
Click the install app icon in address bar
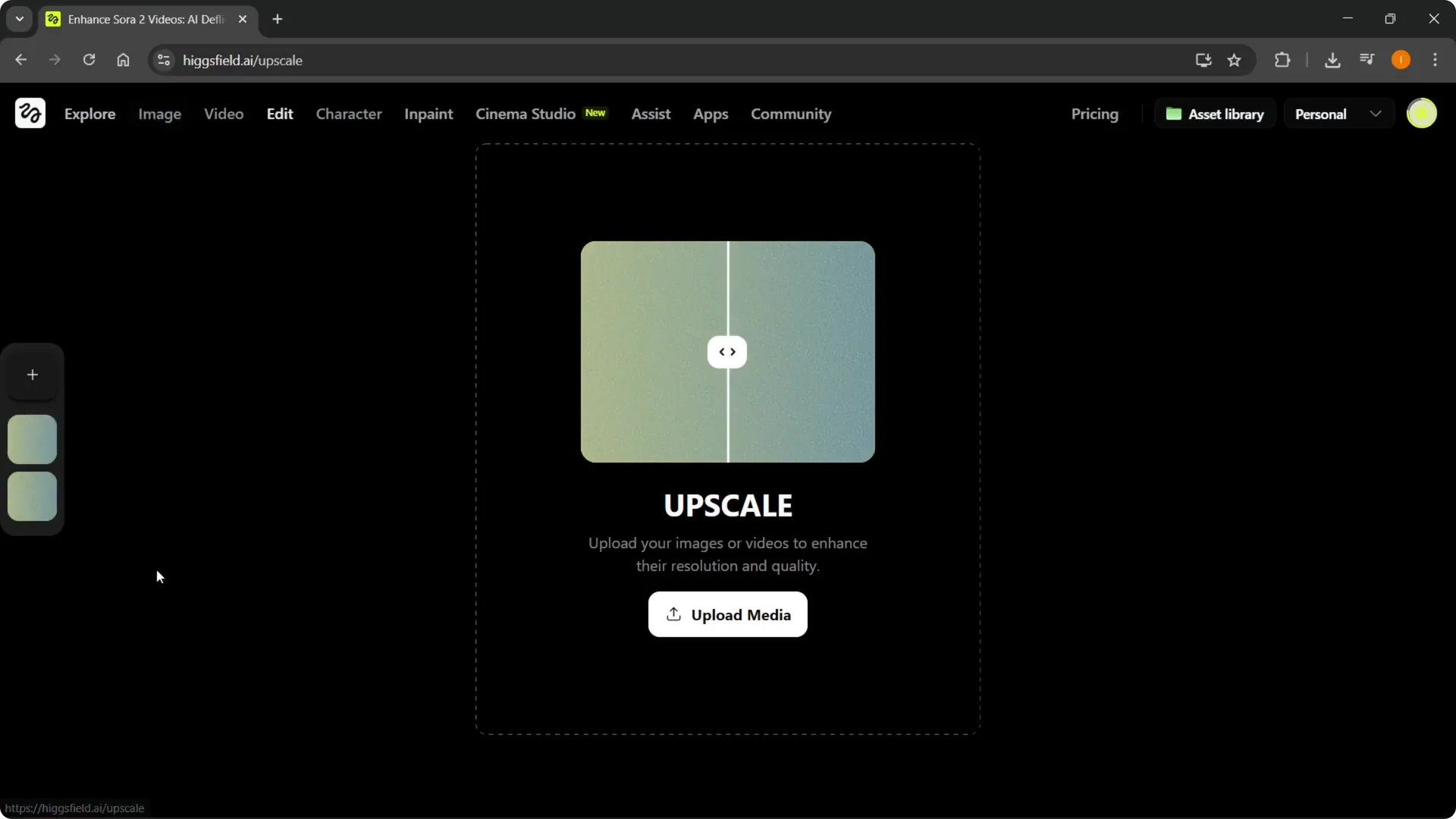[x=1203, y=61]
